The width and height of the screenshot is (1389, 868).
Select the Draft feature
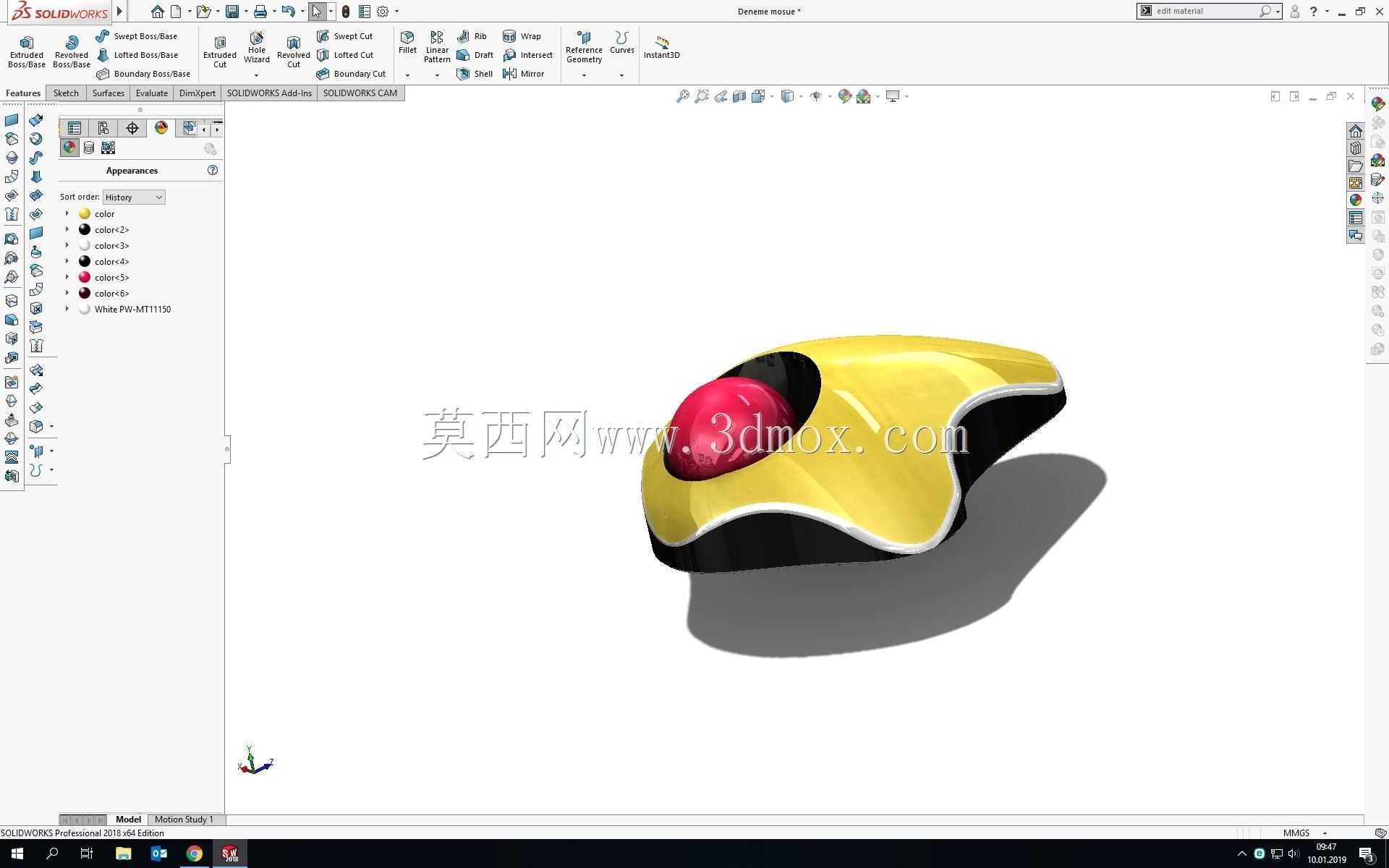(475, 55)
